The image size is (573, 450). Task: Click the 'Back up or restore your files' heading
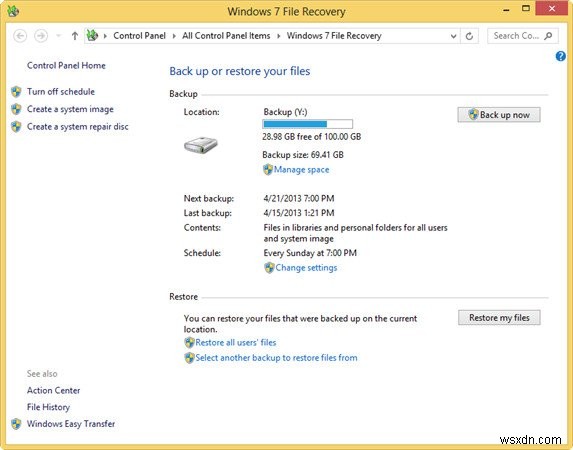pos(240,71)
